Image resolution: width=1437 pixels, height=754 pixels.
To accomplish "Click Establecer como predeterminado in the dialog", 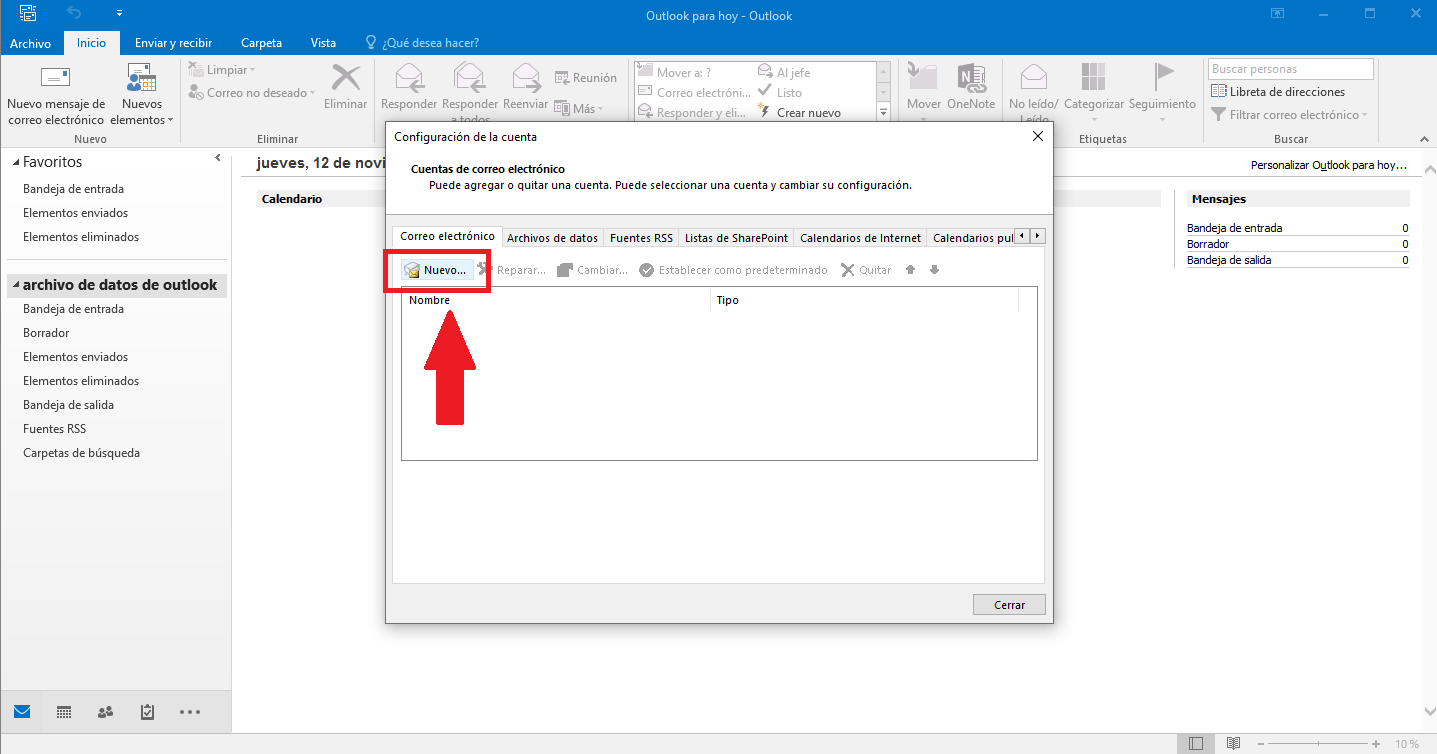I will (x=733, y=270).
